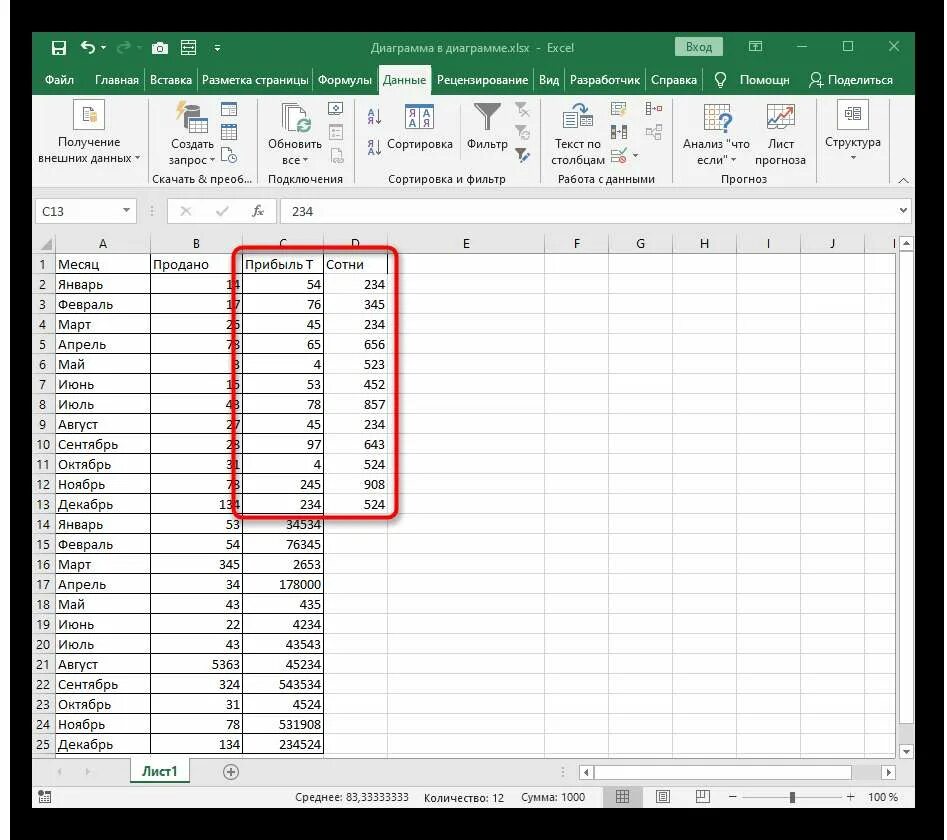
Task: Add a new sheet with plus icon
Action: (x=231, y=772)
